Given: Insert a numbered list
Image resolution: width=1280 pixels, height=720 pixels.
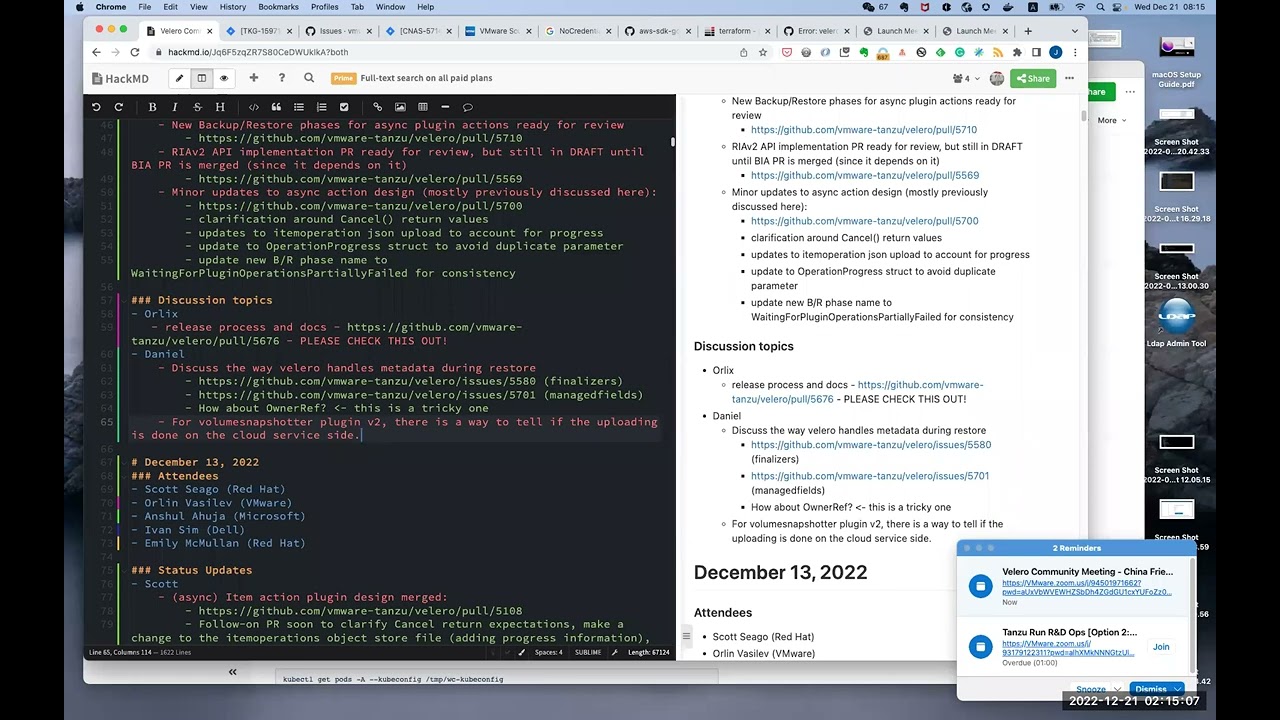Looking at the screenshot, I should pos(321,107).
